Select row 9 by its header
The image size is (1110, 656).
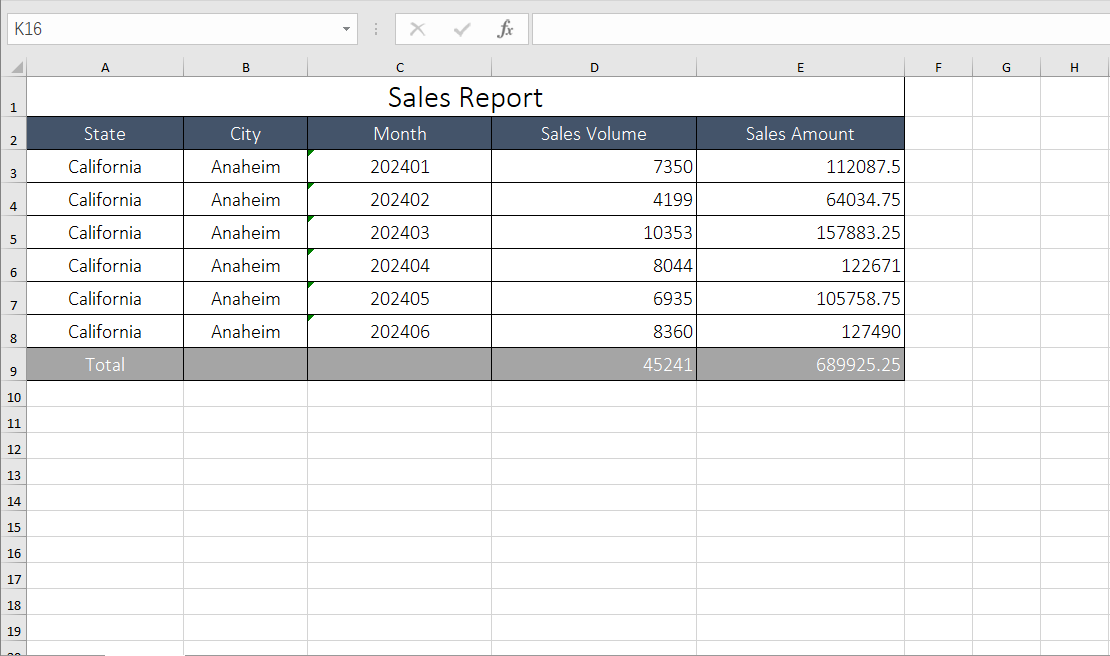click(x=13, y=369)
